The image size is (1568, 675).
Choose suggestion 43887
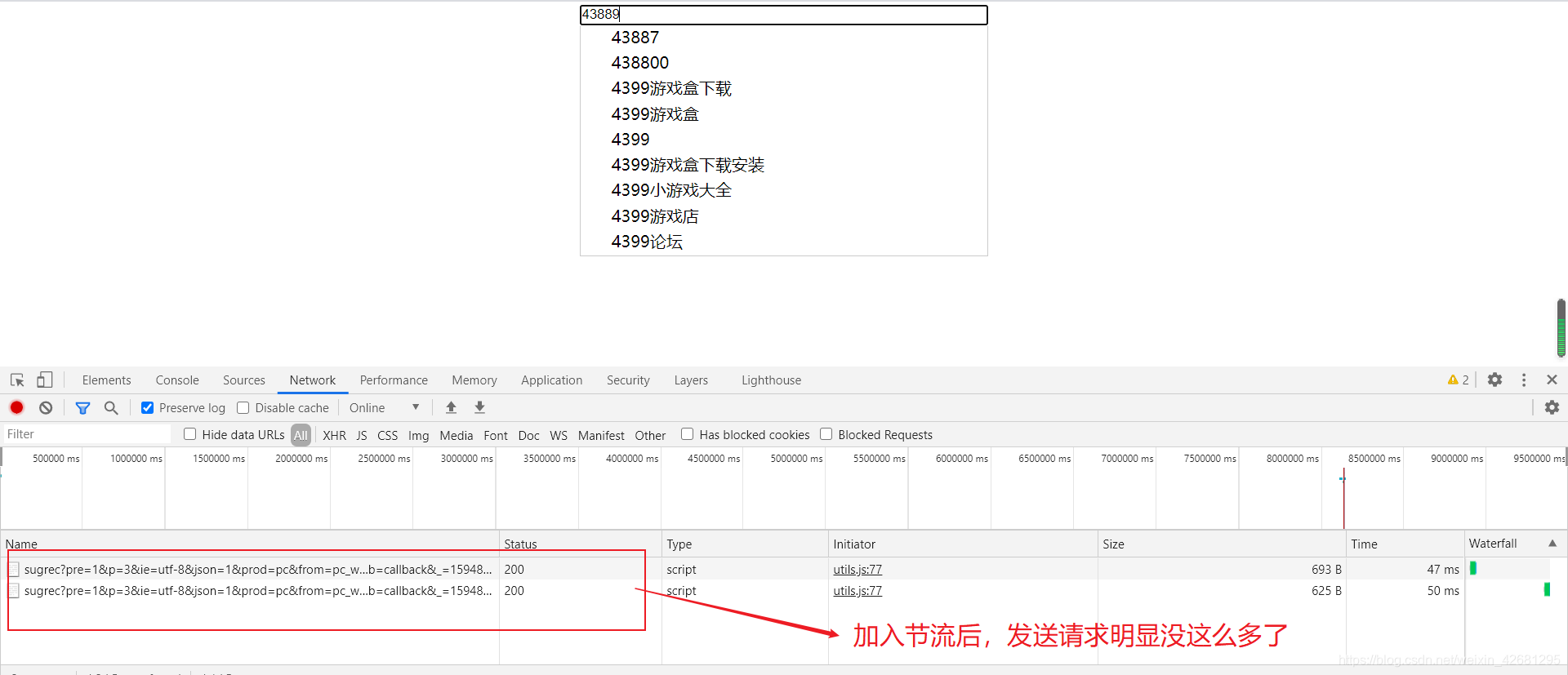click(635, 38)
